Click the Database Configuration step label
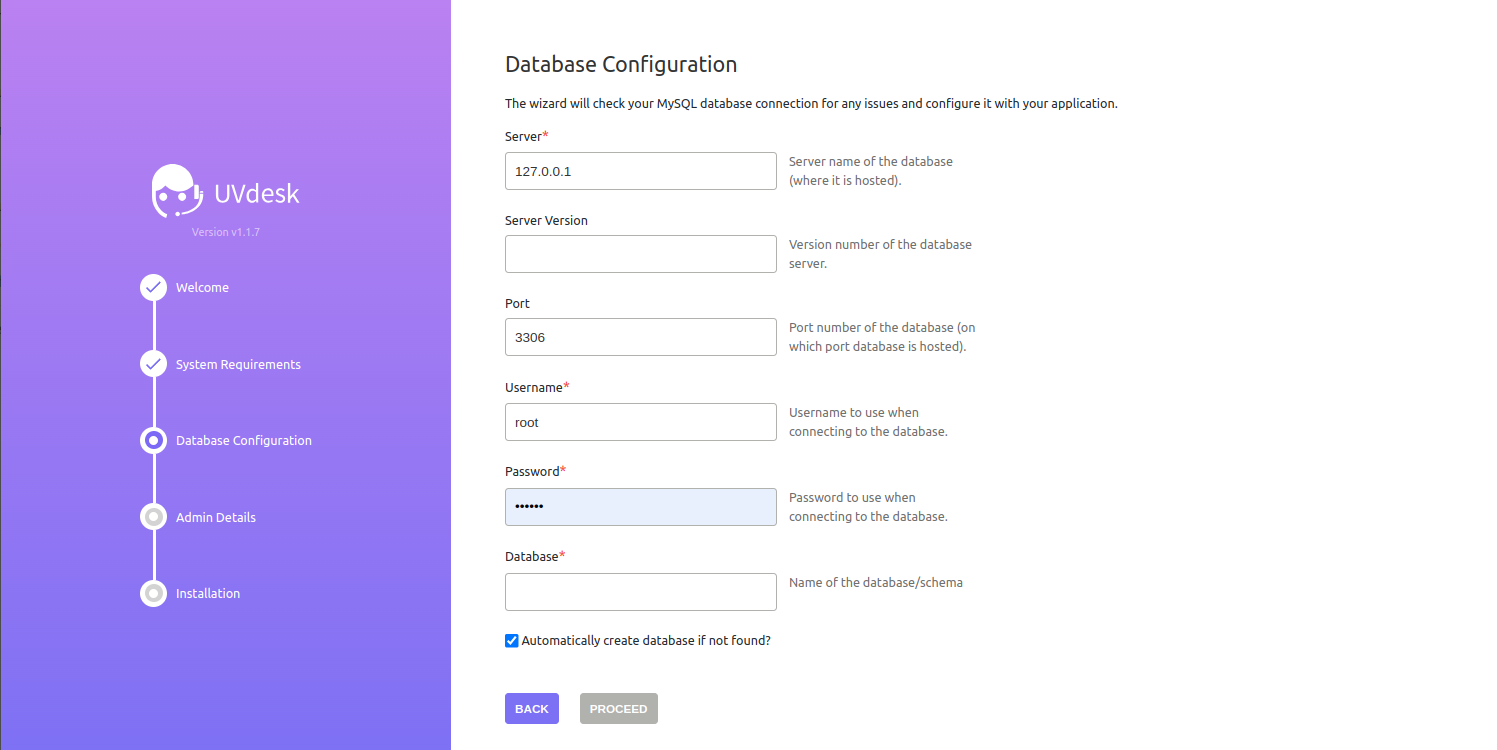 (x=244, y=441)
